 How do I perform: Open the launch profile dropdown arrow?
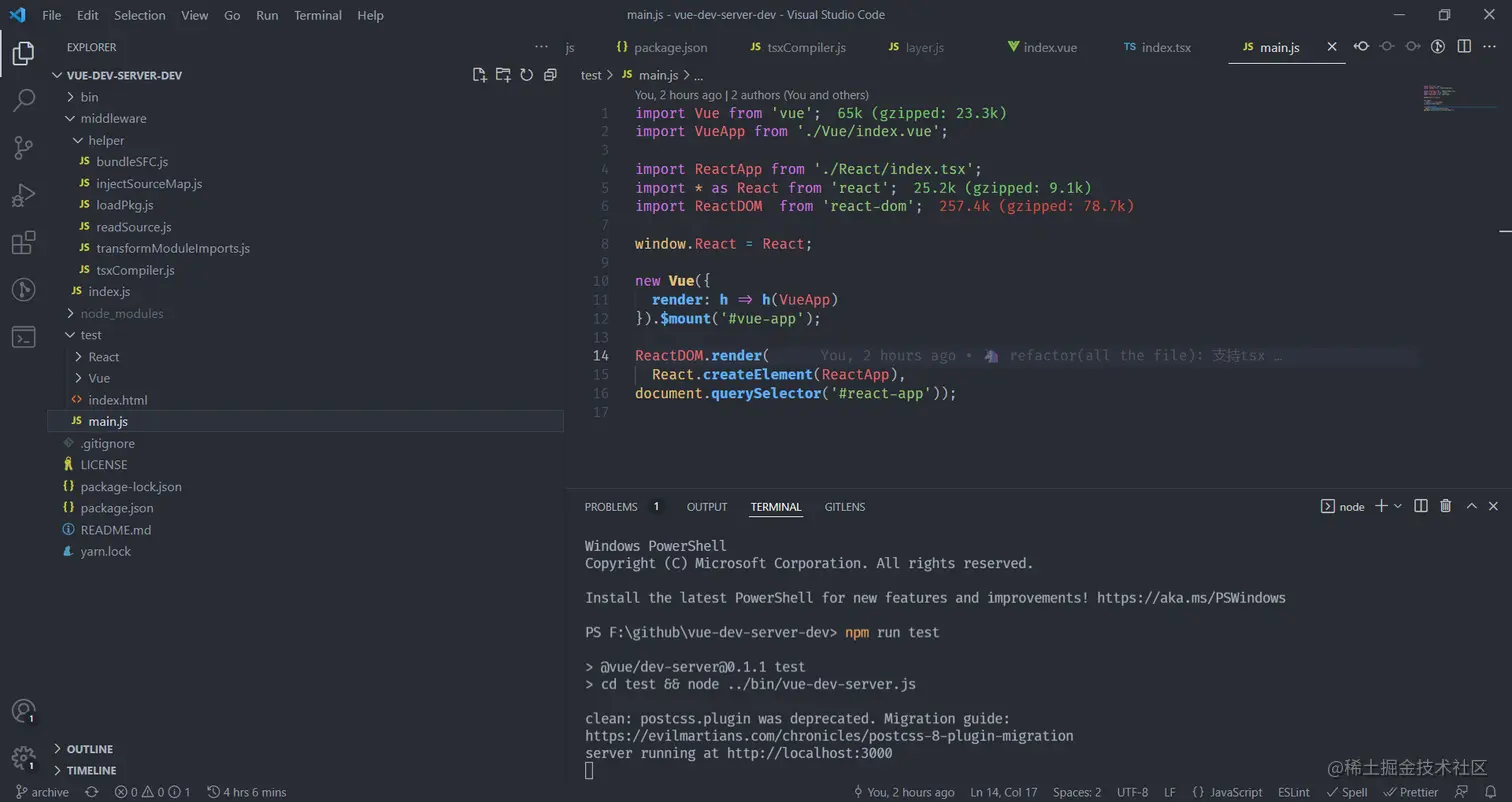pos(1398,506)
